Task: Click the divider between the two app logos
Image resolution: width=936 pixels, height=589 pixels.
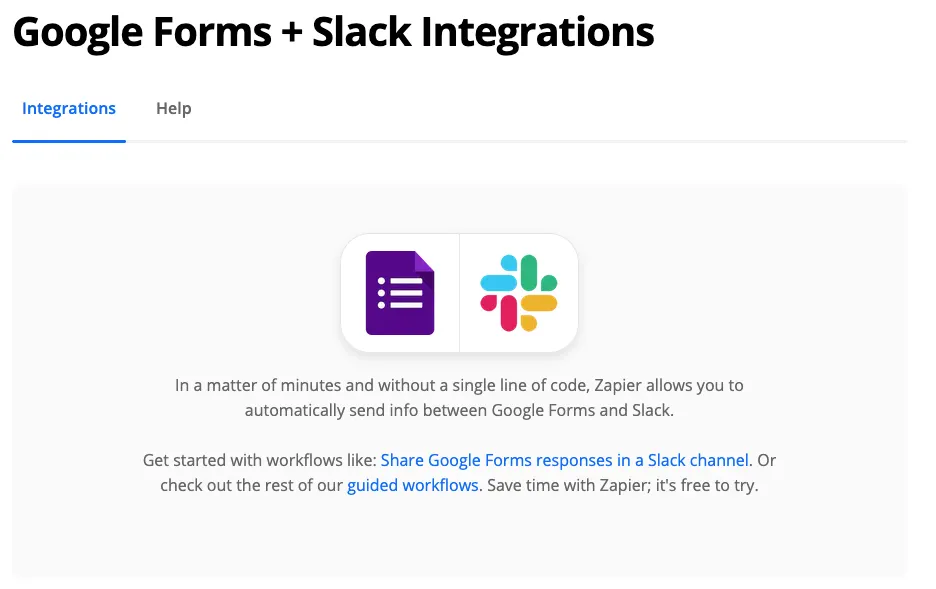Action: click(459, 293)
